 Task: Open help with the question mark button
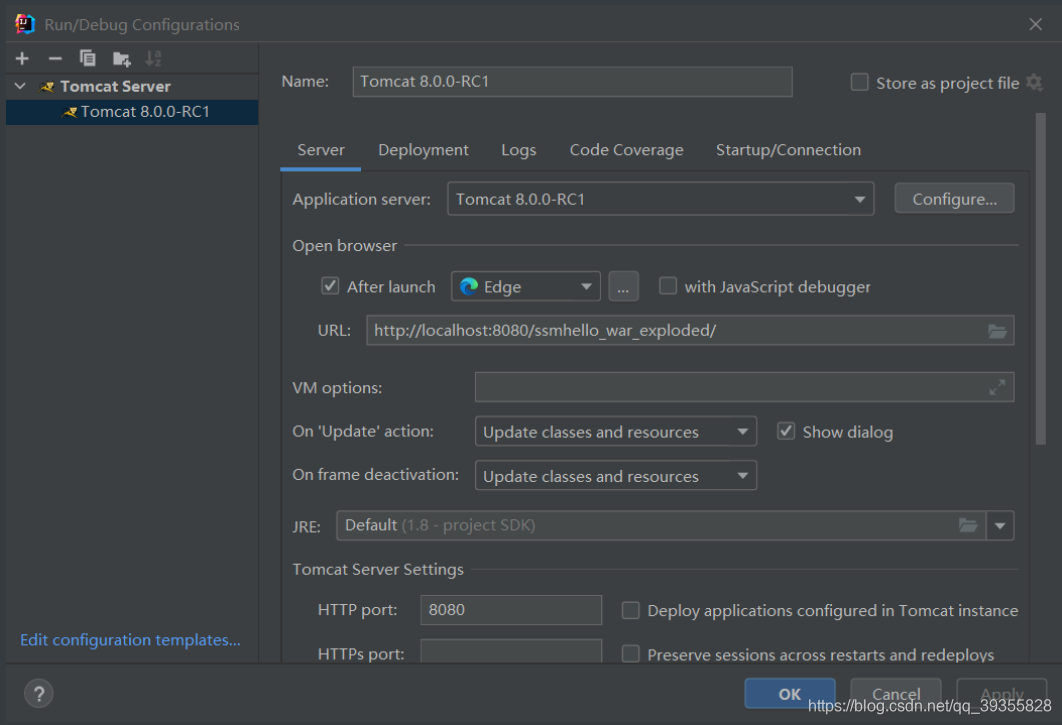pyautogui.click(x=39, y=694)
